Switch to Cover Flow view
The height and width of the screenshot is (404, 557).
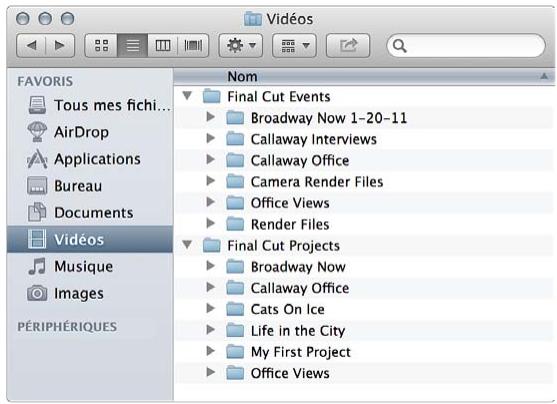pyautogui.click(x=193, y=45)
